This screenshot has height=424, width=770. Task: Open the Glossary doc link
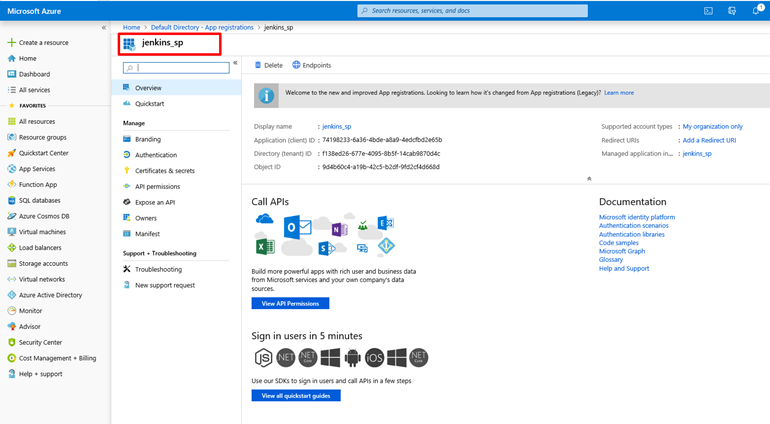(610, 259)
